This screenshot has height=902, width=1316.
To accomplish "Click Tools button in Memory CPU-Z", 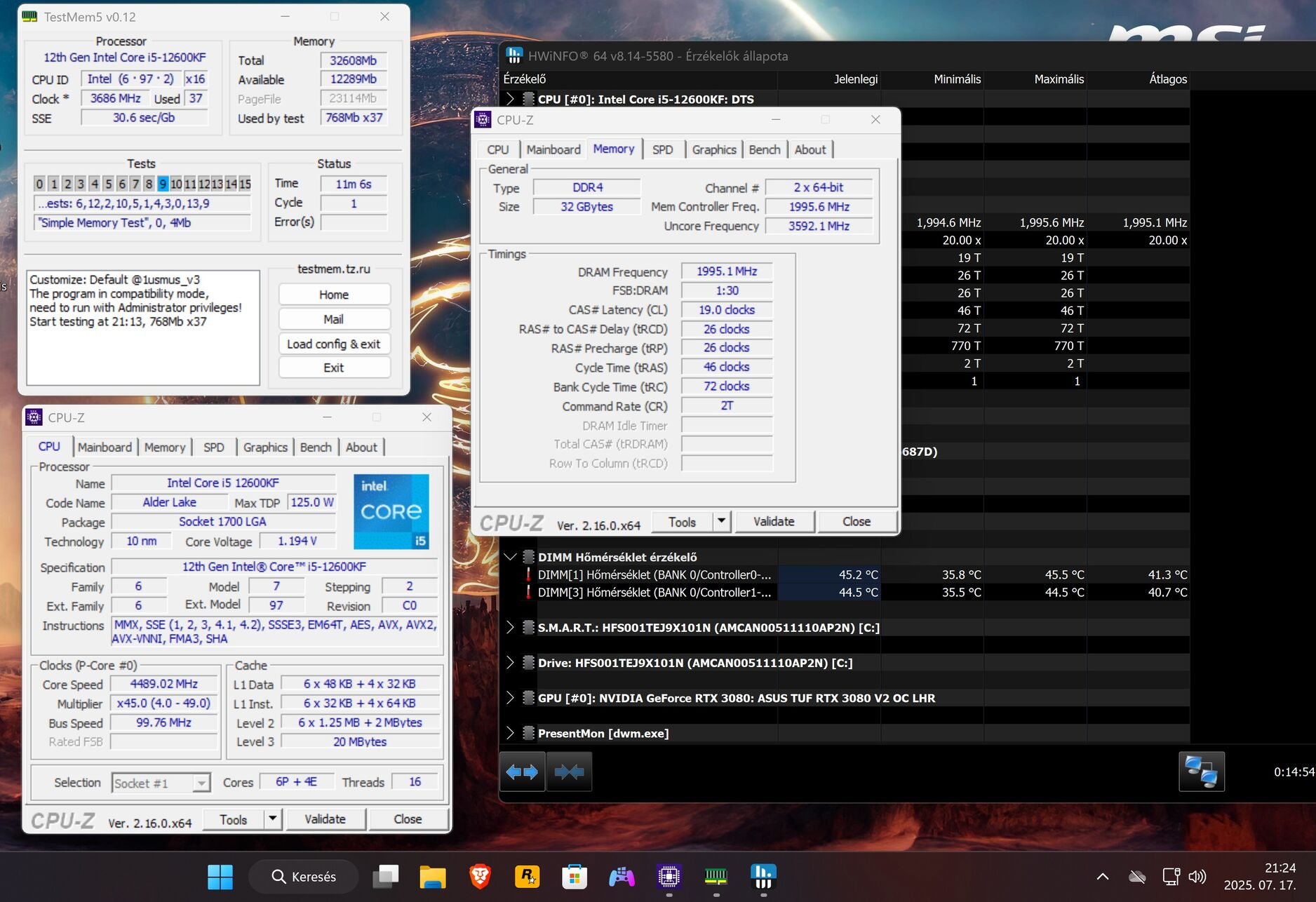I will point(682,521).
